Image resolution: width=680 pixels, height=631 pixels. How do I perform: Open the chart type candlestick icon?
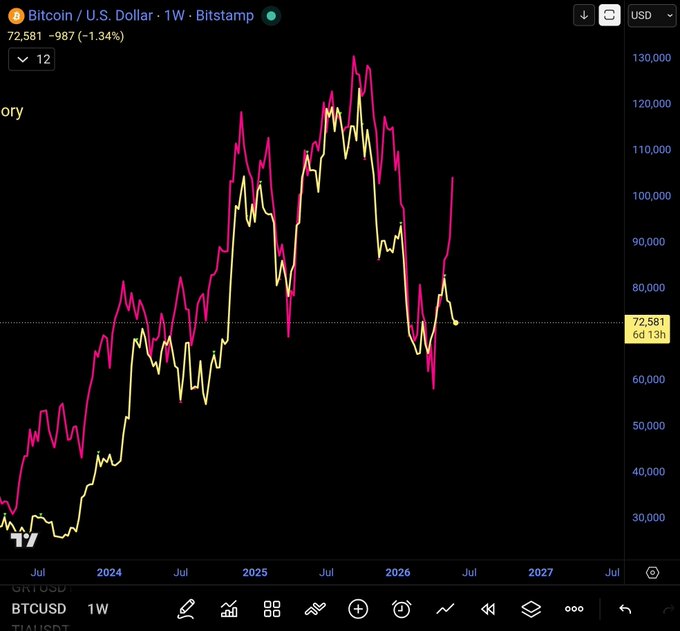click(229, 609)
